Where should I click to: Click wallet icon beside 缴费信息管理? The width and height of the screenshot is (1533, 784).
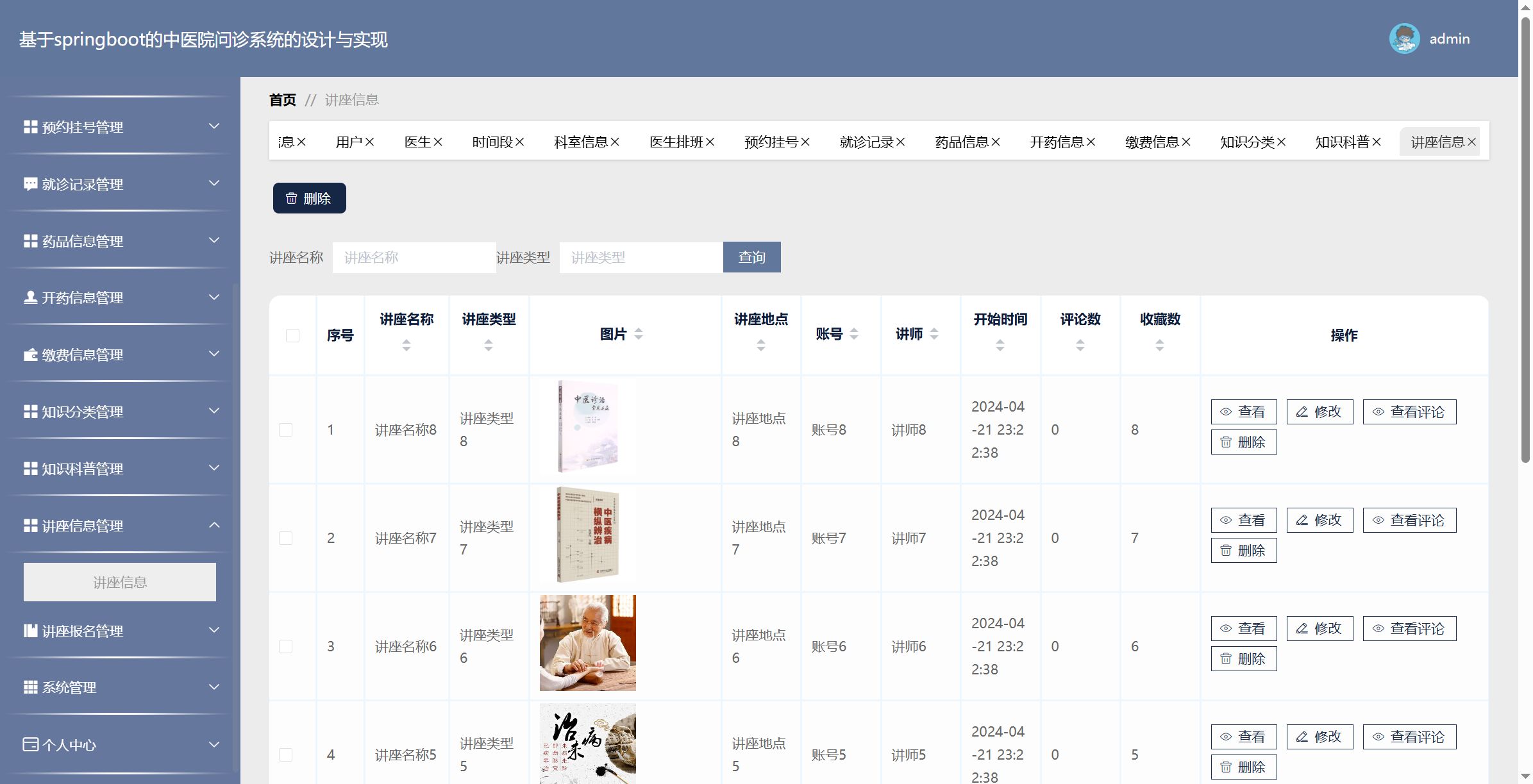[30, 354]
